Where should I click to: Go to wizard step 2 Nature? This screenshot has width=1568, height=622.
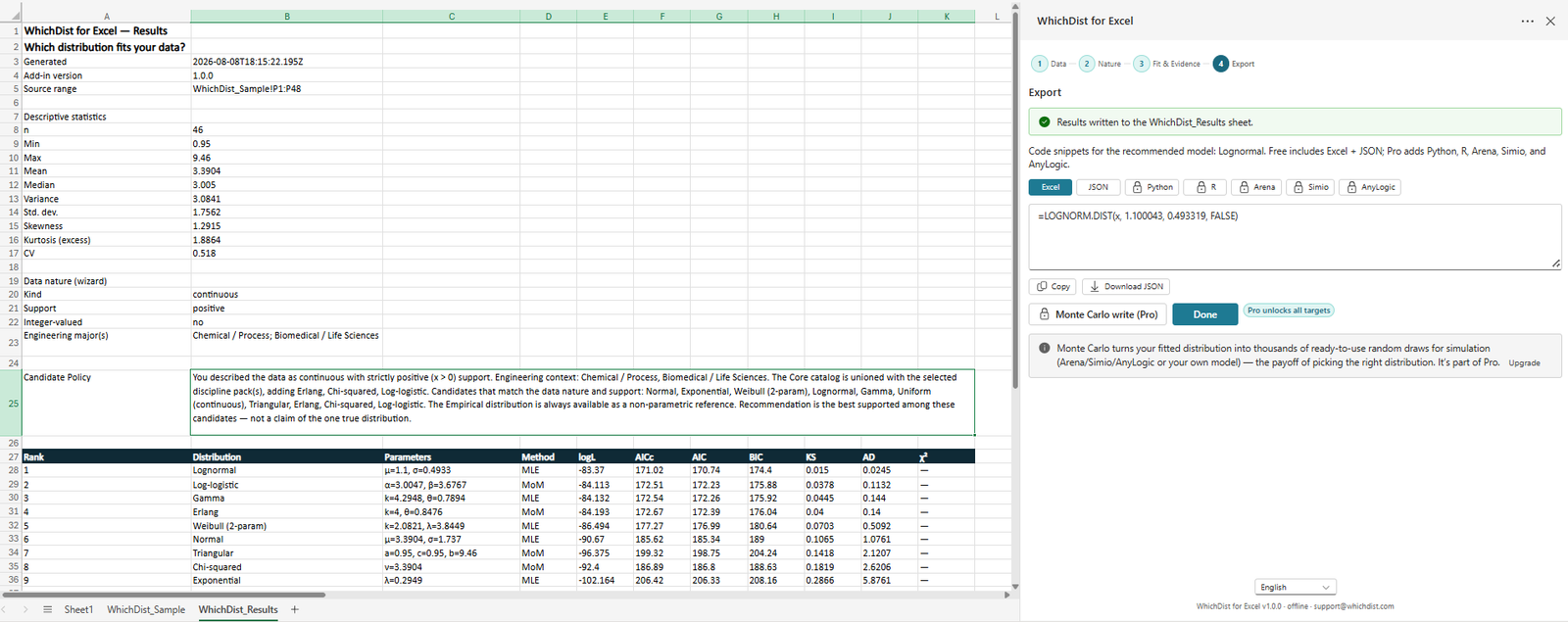click(x=1100, y=64)
